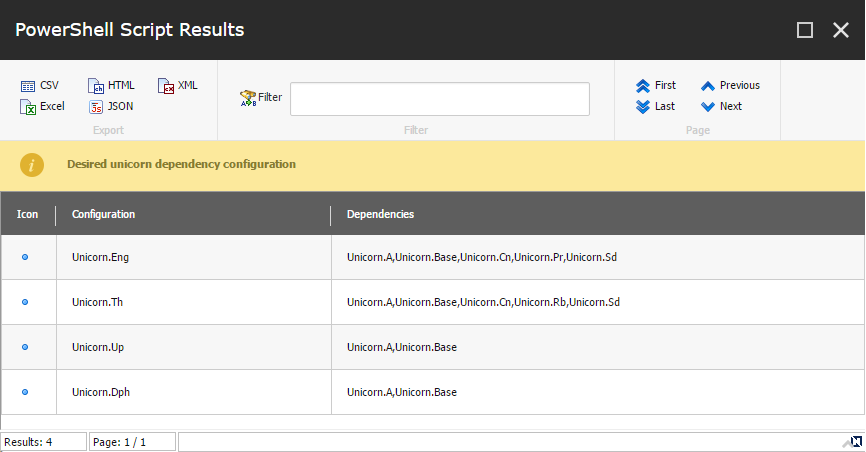Select the Unicorn.Eng row
This screenshot has width=866, height=452.
(x=432, y=257)
